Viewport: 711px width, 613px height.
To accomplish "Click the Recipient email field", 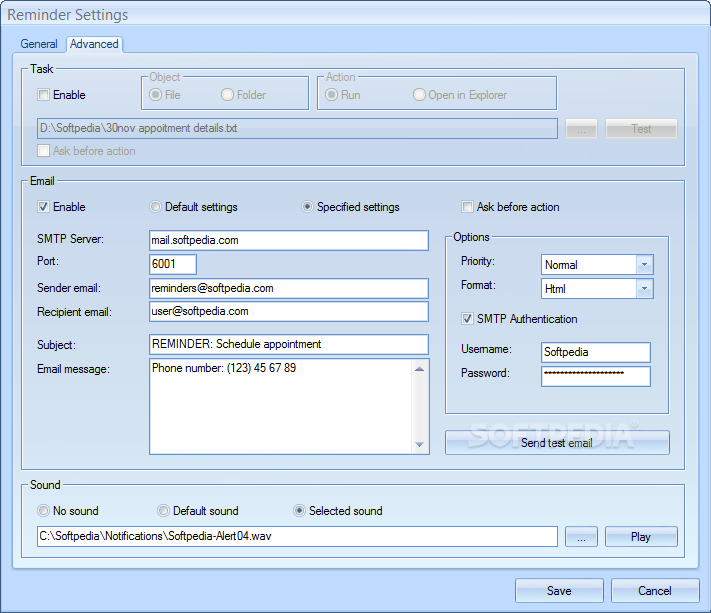I will click(289, 311).
